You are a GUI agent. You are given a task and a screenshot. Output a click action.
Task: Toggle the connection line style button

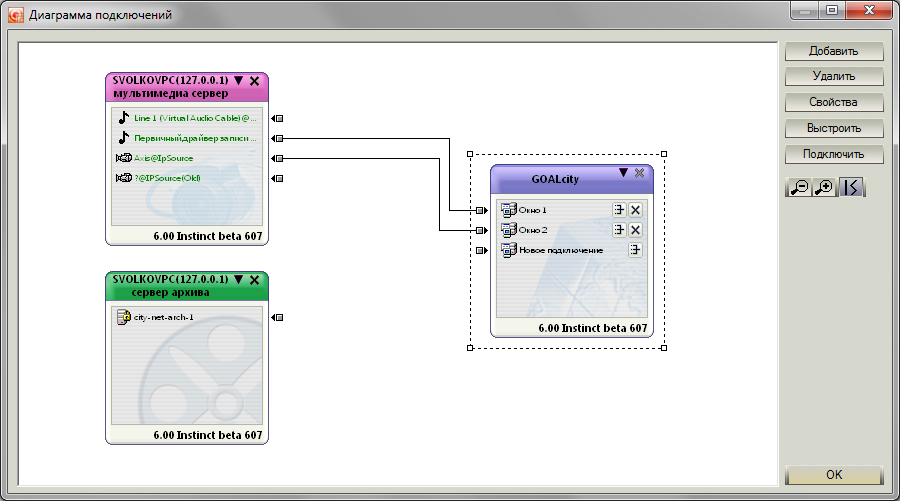pyautogui.click(x=851, y=187)
